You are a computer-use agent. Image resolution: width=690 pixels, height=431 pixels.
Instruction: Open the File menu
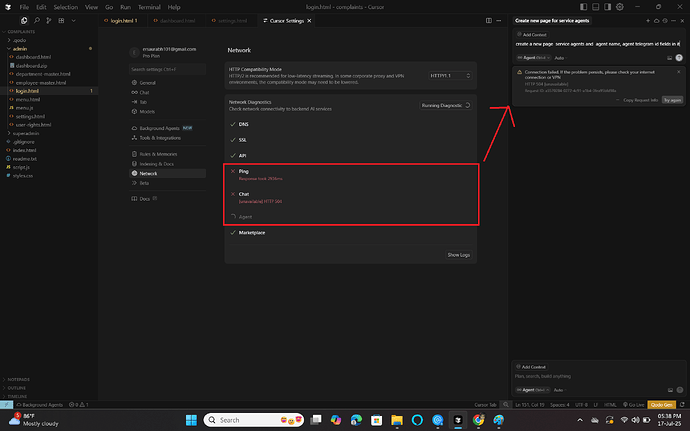click(24, 7)
